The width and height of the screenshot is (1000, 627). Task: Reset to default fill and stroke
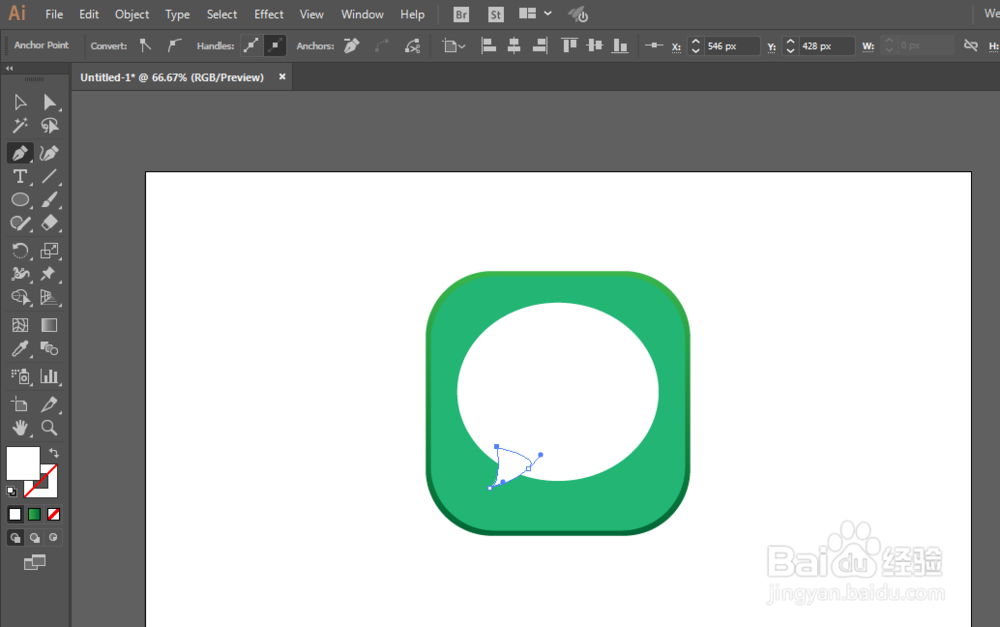point(11,491)
